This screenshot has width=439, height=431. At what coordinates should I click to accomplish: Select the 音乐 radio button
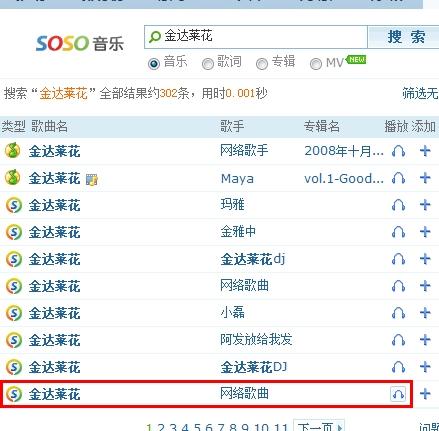154,63
